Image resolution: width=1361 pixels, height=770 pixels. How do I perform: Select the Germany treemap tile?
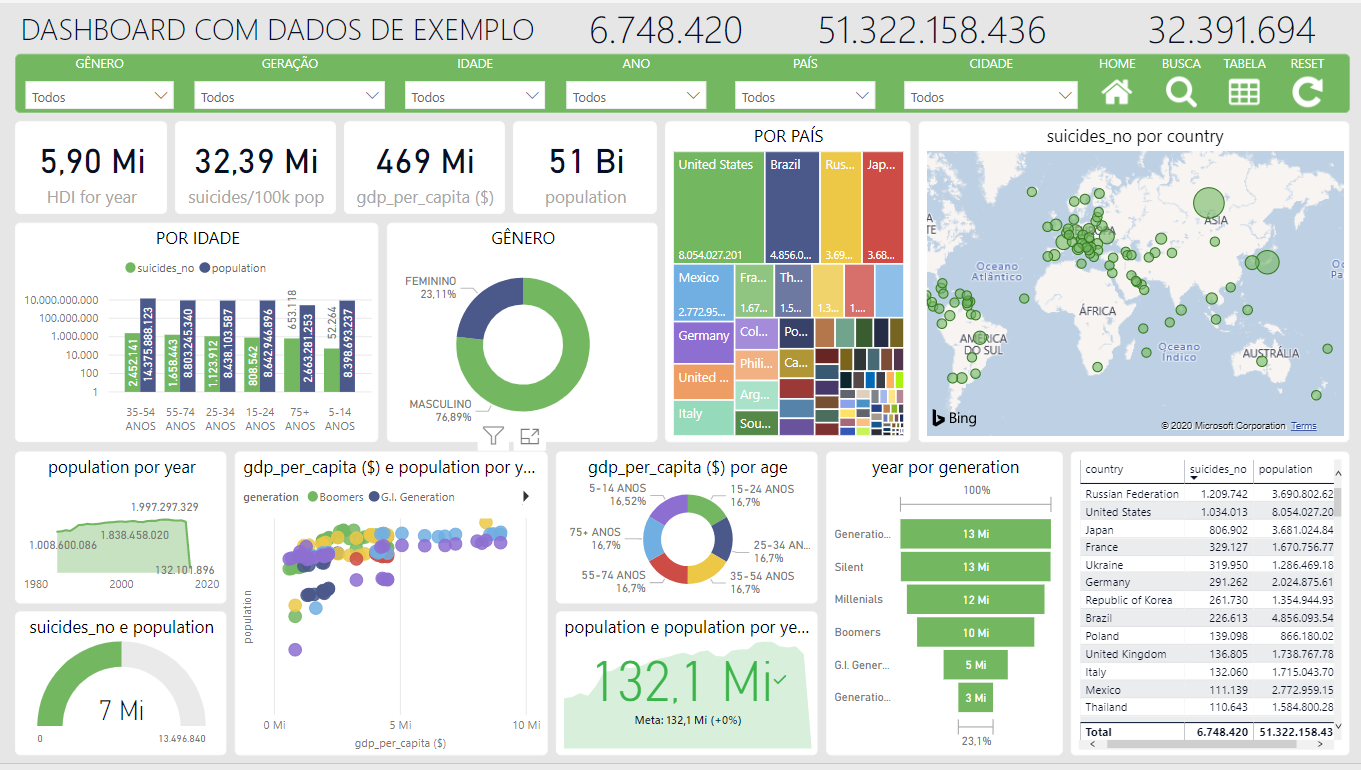pos(704,342)
